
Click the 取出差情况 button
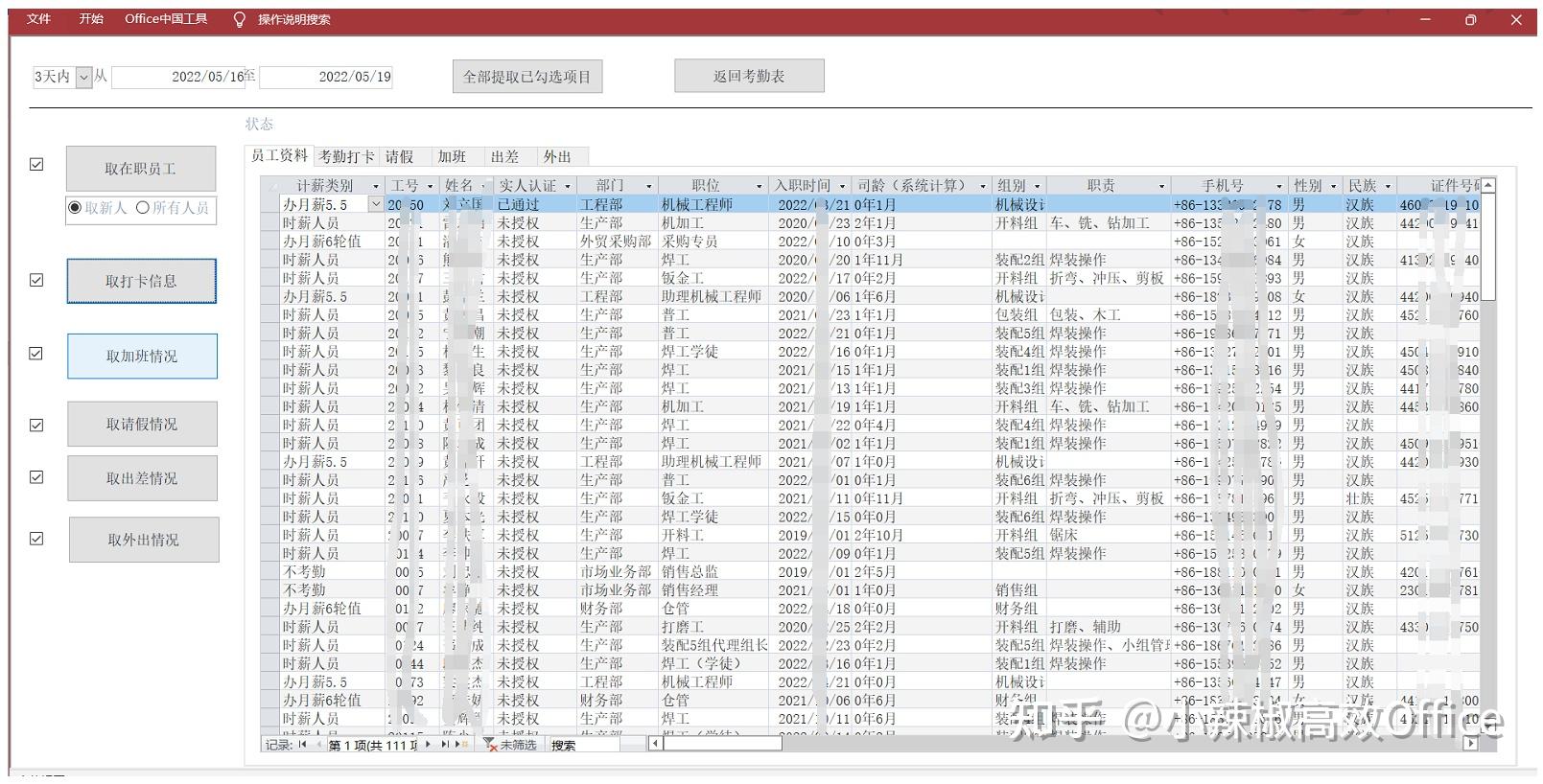point(142,478)
